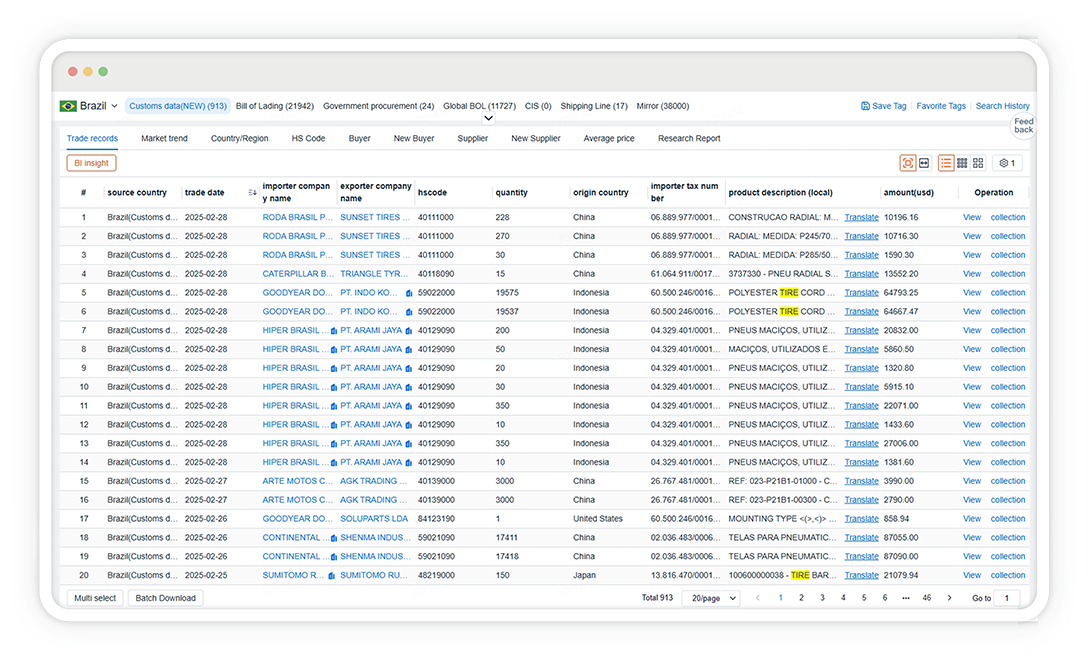
Task: Sort by trade date column icon
Action: click(x=252, y=193)
